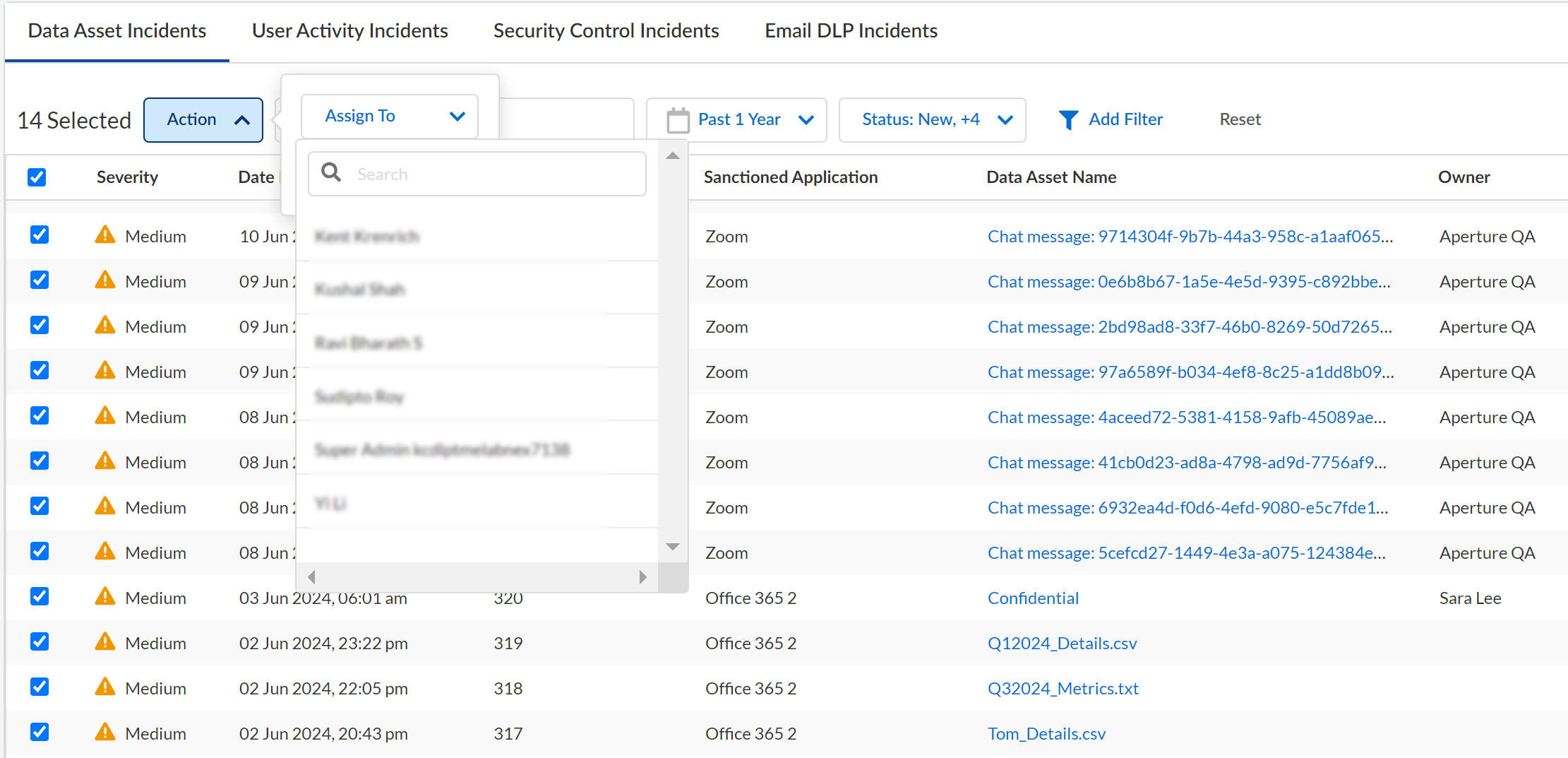Click the horizontal scrollbar of the assignee list
The height and width of the screenshot is (758, 1568).
[477, 577]
